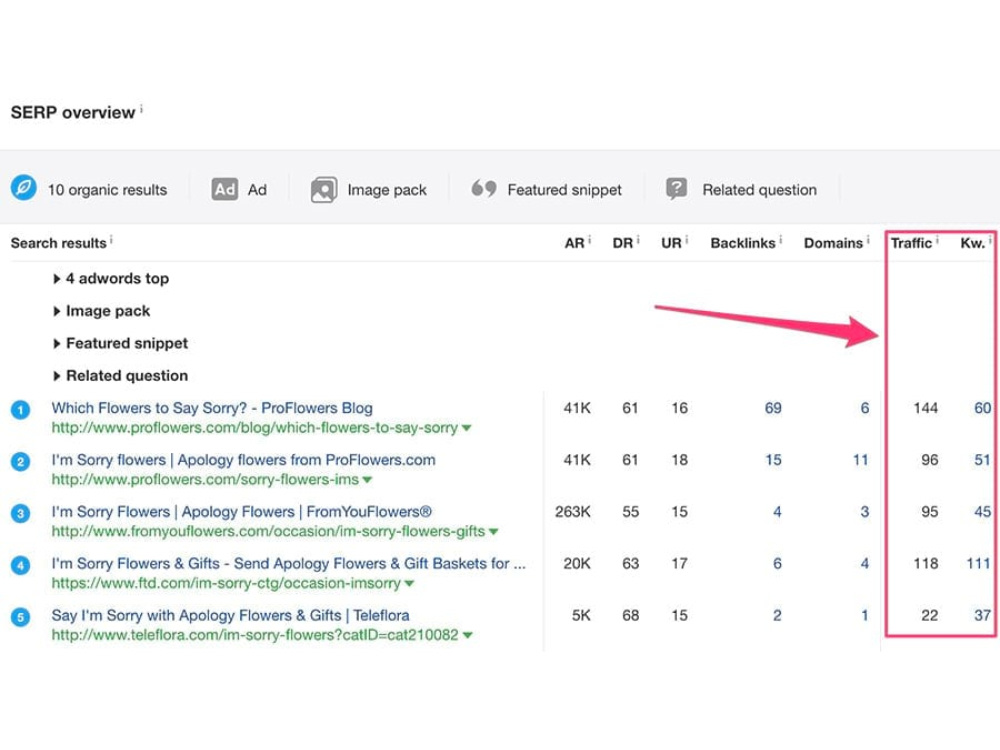Image resolution: width=1000 pixels, height=750 pixels.
Task: Click the info icon next to Backlinks
Action: point(781,240)
